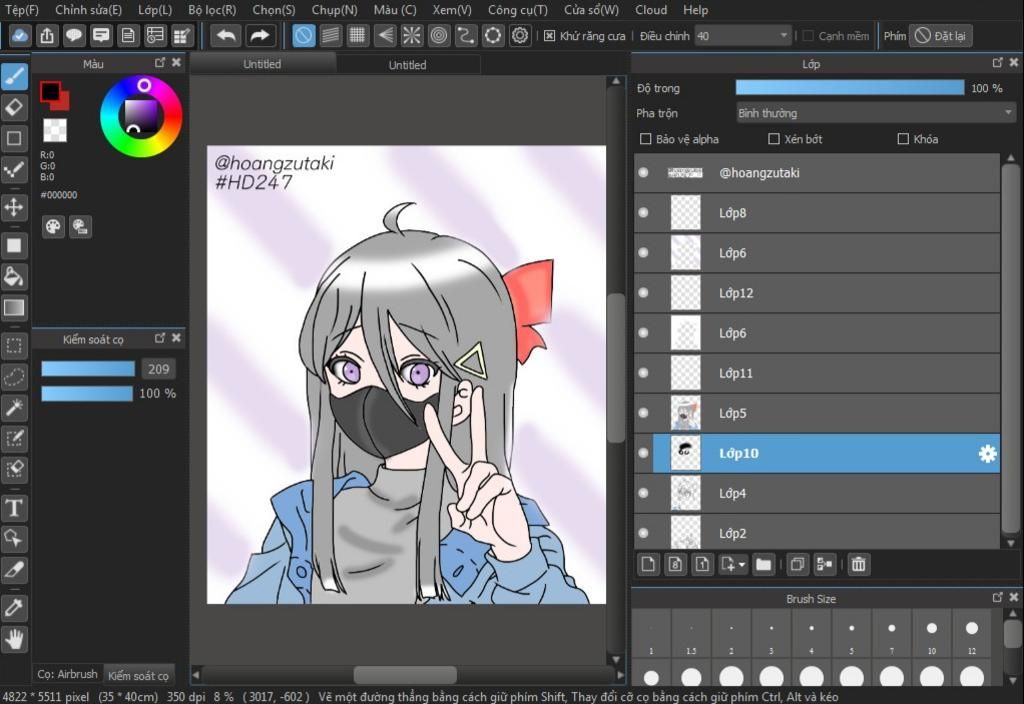1024x704 pixels.
Task: Open the Điều chỉnh value dropdown
Action: point(743,36)
